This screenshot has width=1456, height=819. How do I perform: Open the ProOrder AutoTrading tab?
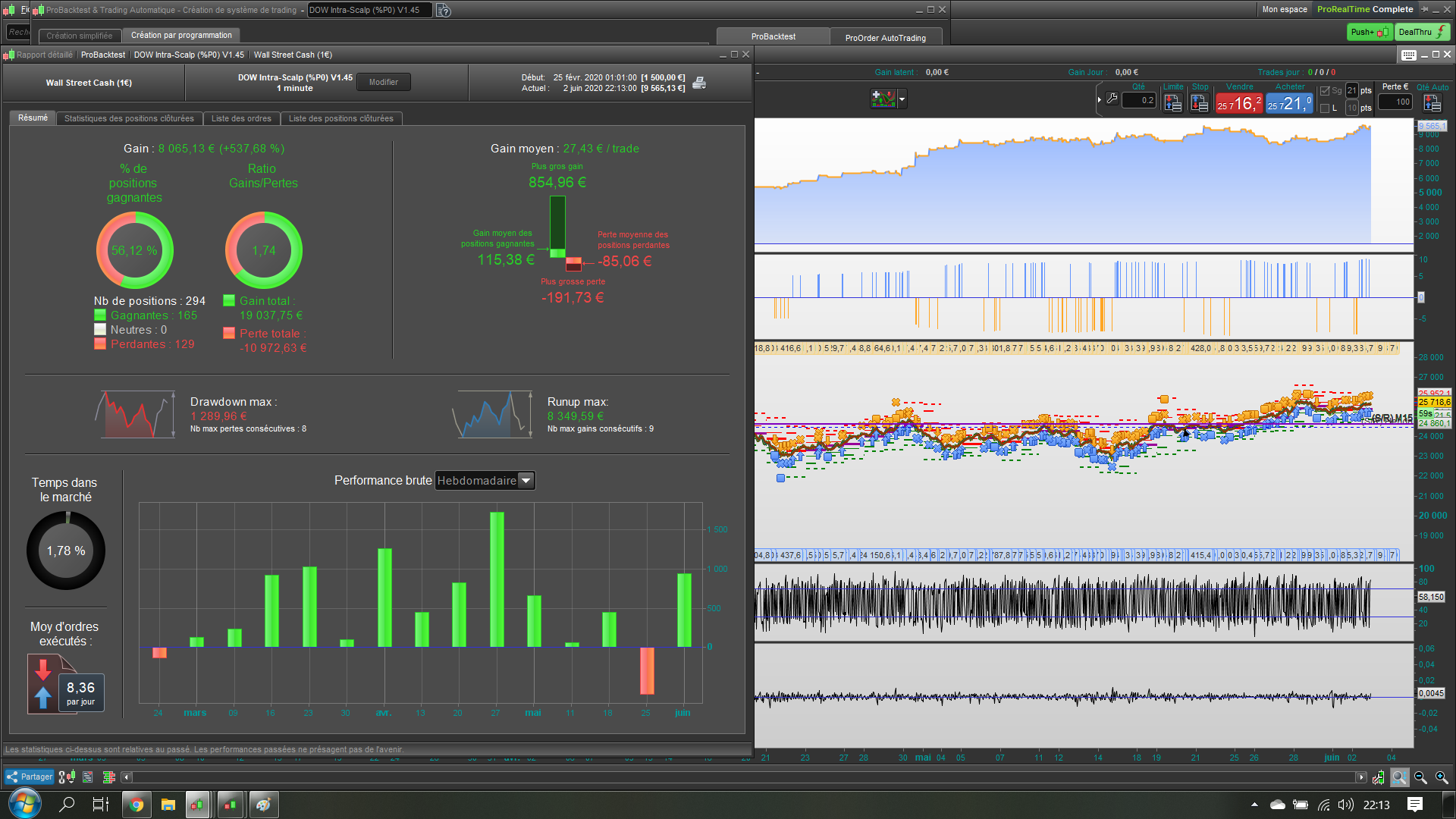point(885,37)
